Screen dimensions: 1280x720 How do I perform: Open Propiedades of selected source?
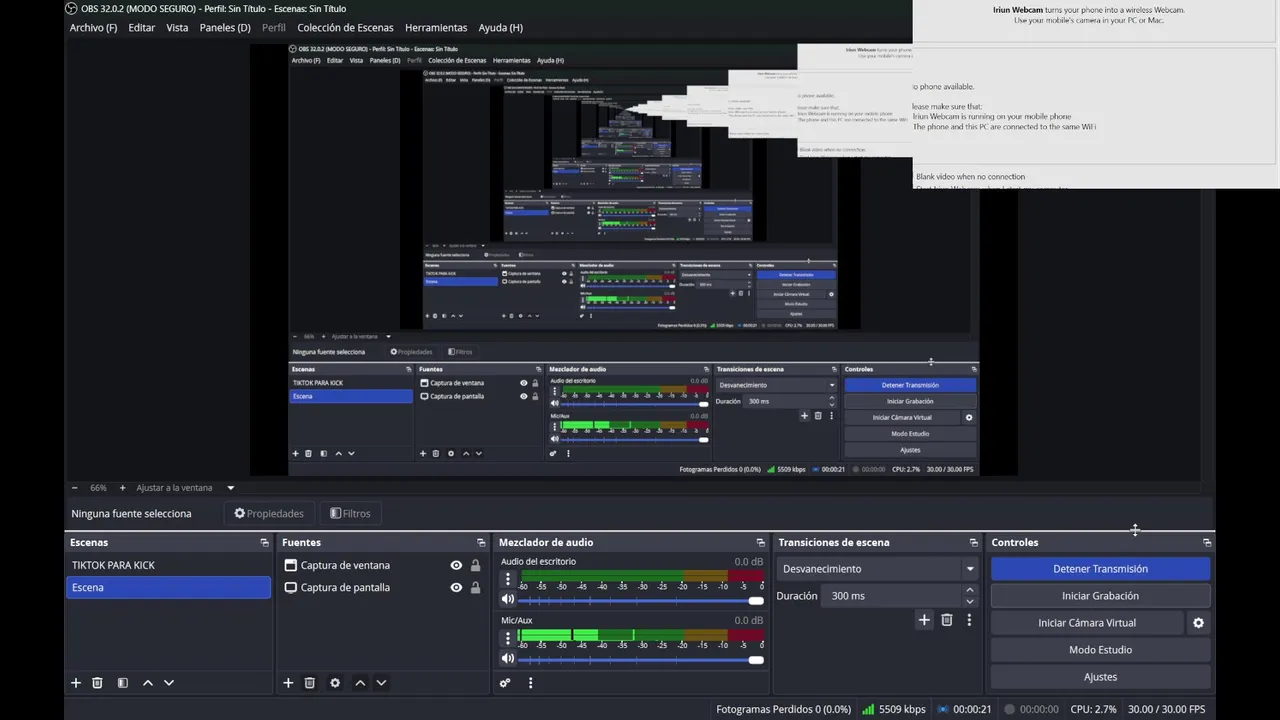pos(269,514)
